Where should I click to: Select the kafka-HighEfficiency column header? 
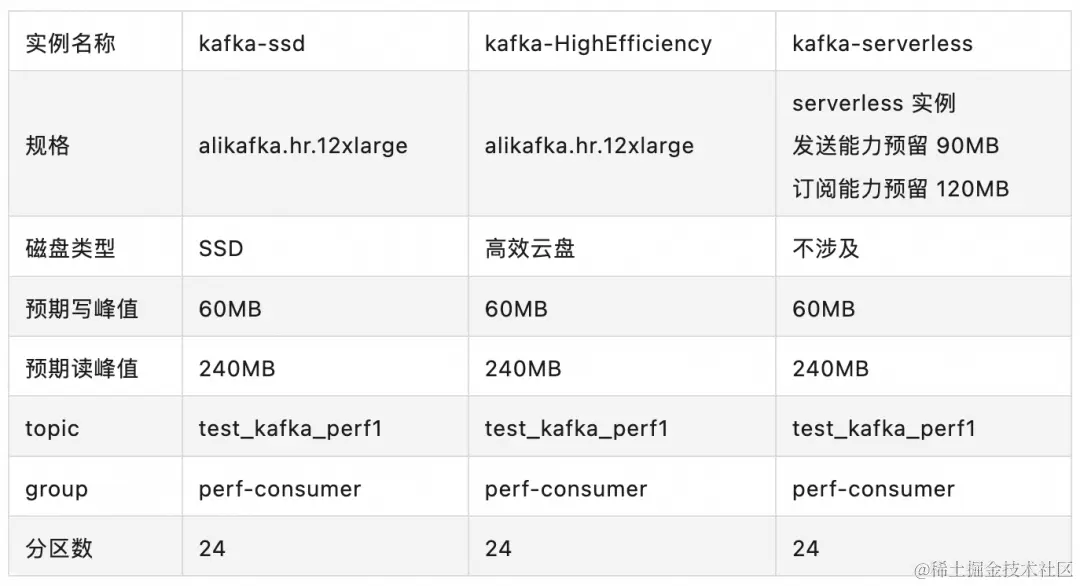(598, 43)
